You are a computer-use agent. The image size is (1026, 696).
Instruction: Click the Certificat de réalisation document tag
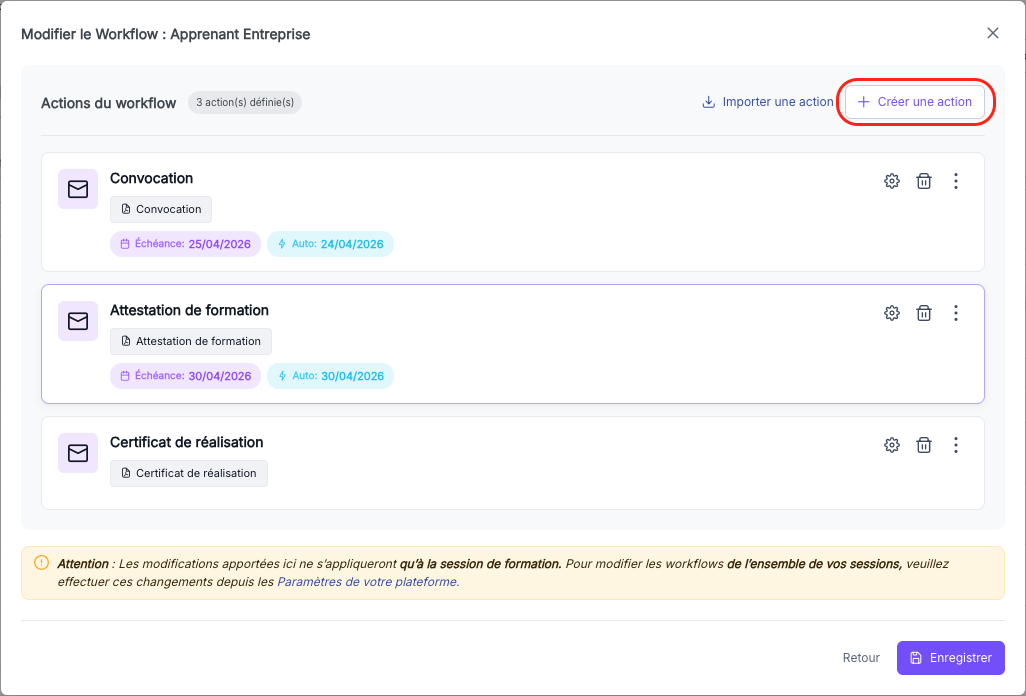tap(189, 474)
